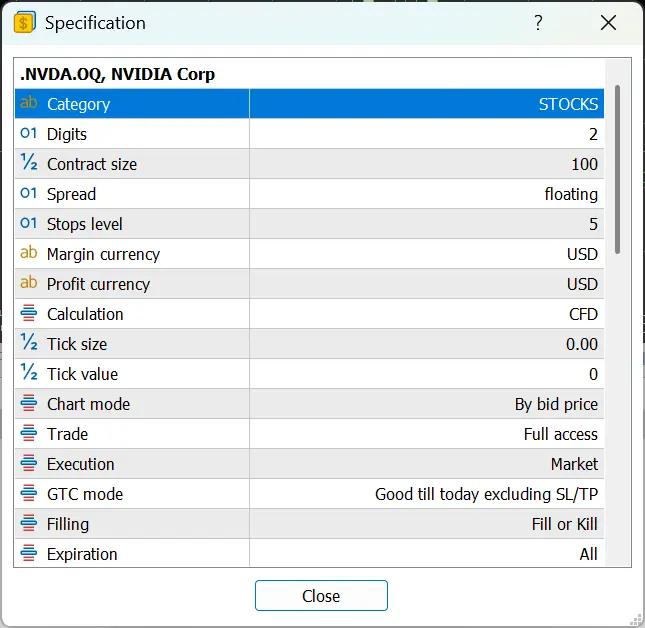
Task: Select the Digits row label
Action: pos(67,134)
